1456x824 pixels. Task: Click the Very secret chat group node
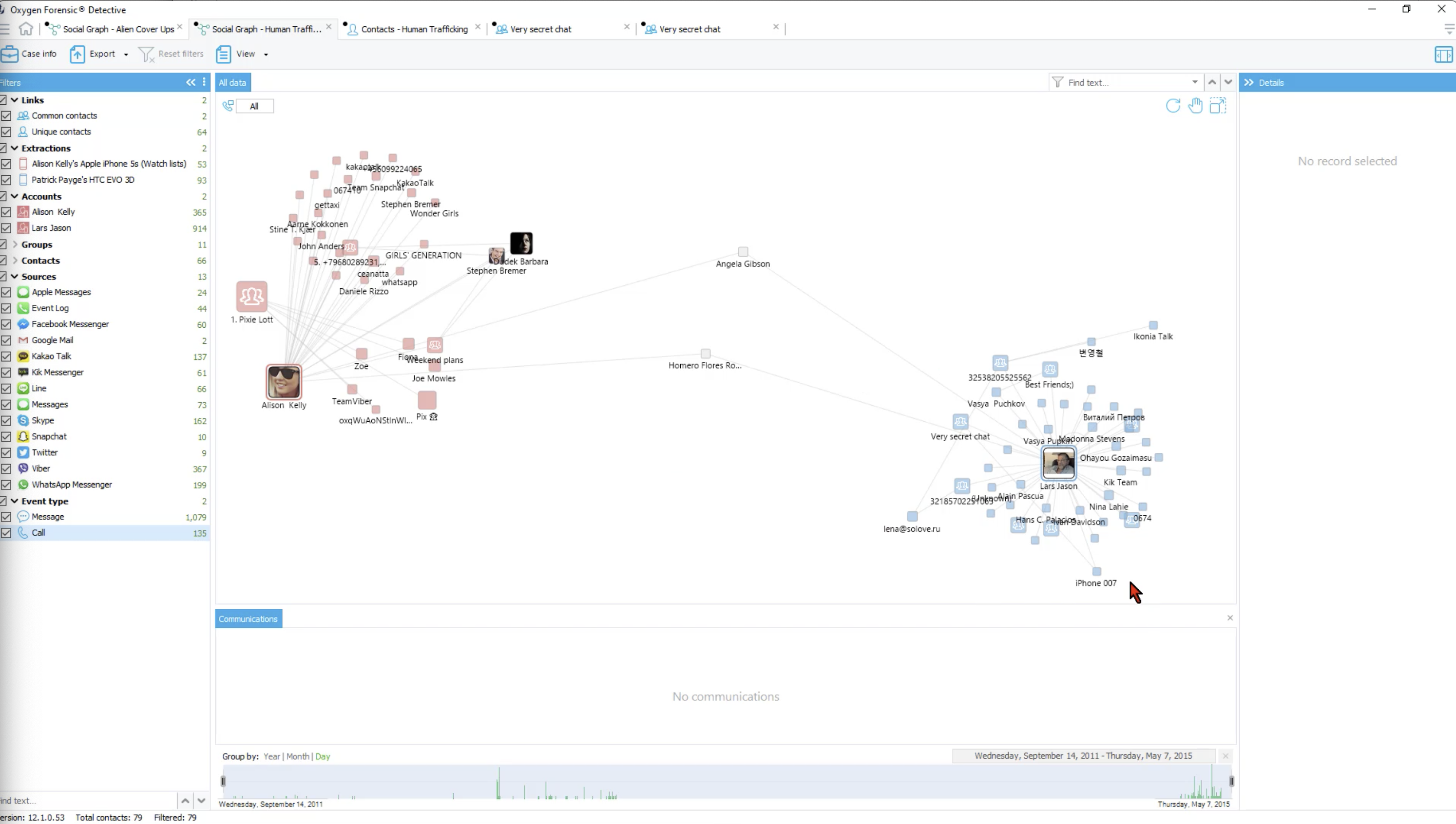click(960, 422)
